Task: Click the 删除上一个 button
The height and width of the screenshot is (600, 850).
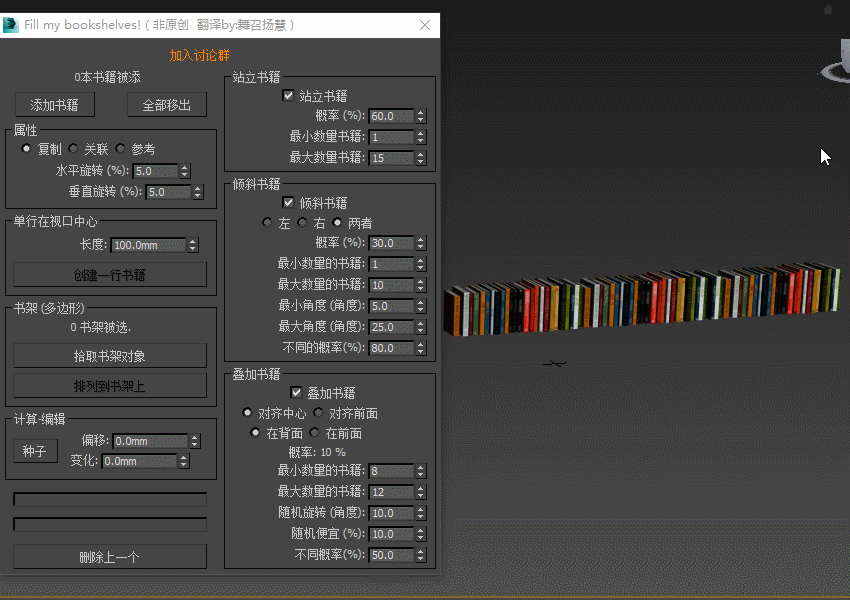Action: tap(109, 556)
